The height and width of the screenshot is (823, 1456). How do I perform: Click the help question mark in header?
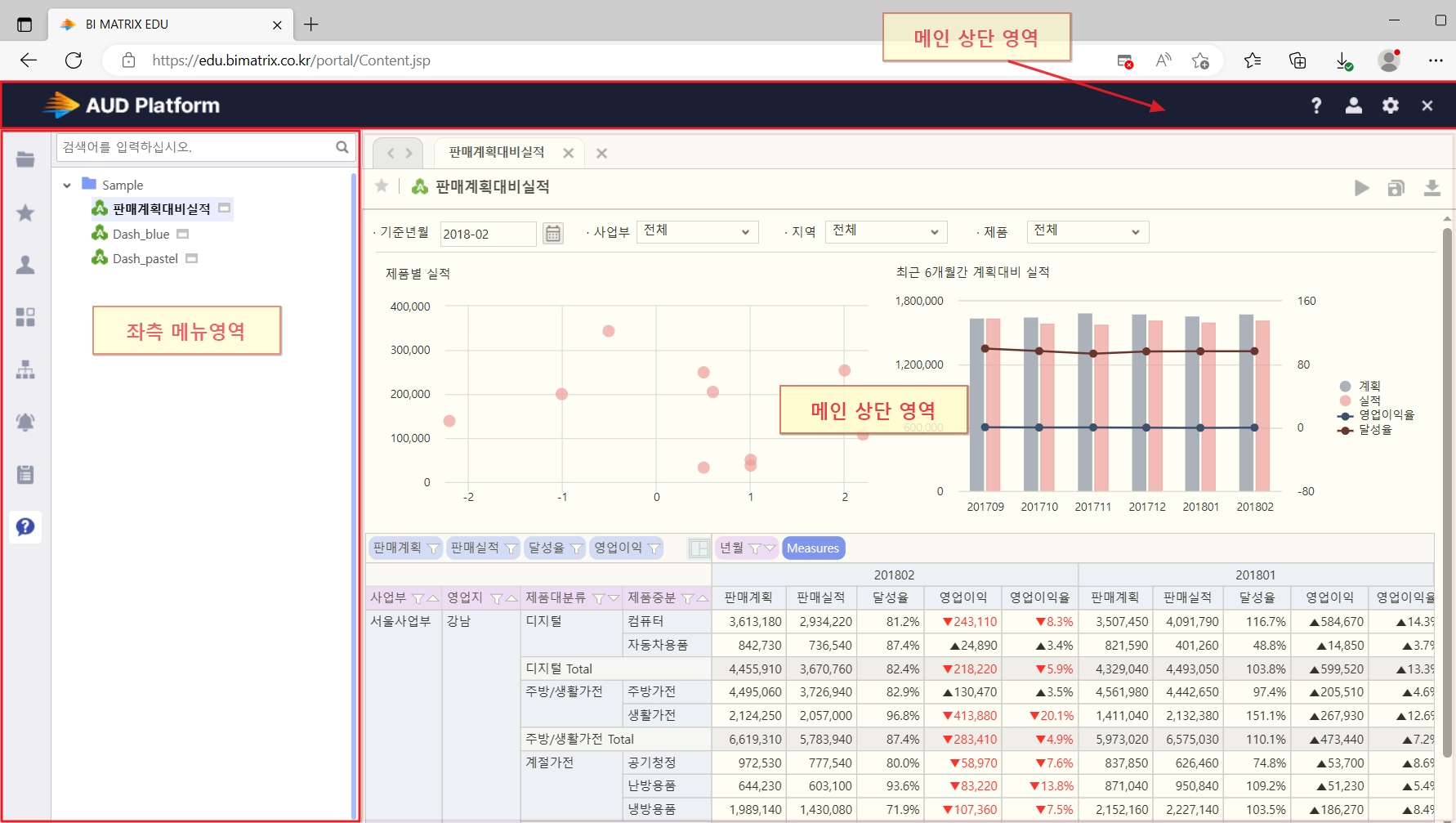[1316, 105]
